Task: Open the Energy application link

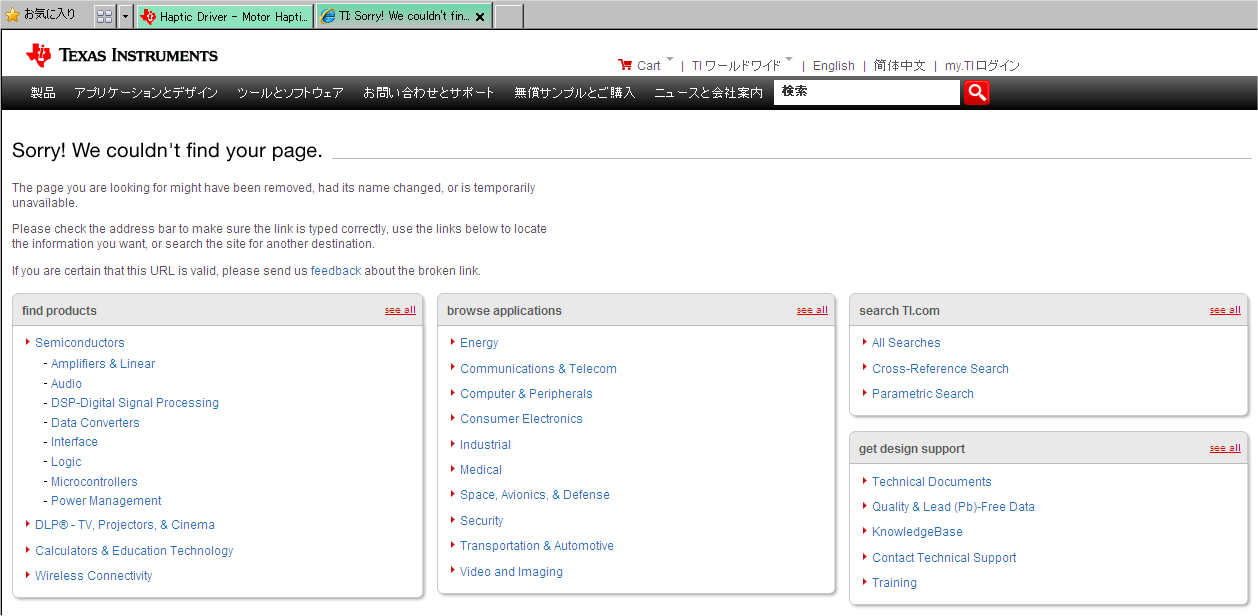Action: click(479, 343)
